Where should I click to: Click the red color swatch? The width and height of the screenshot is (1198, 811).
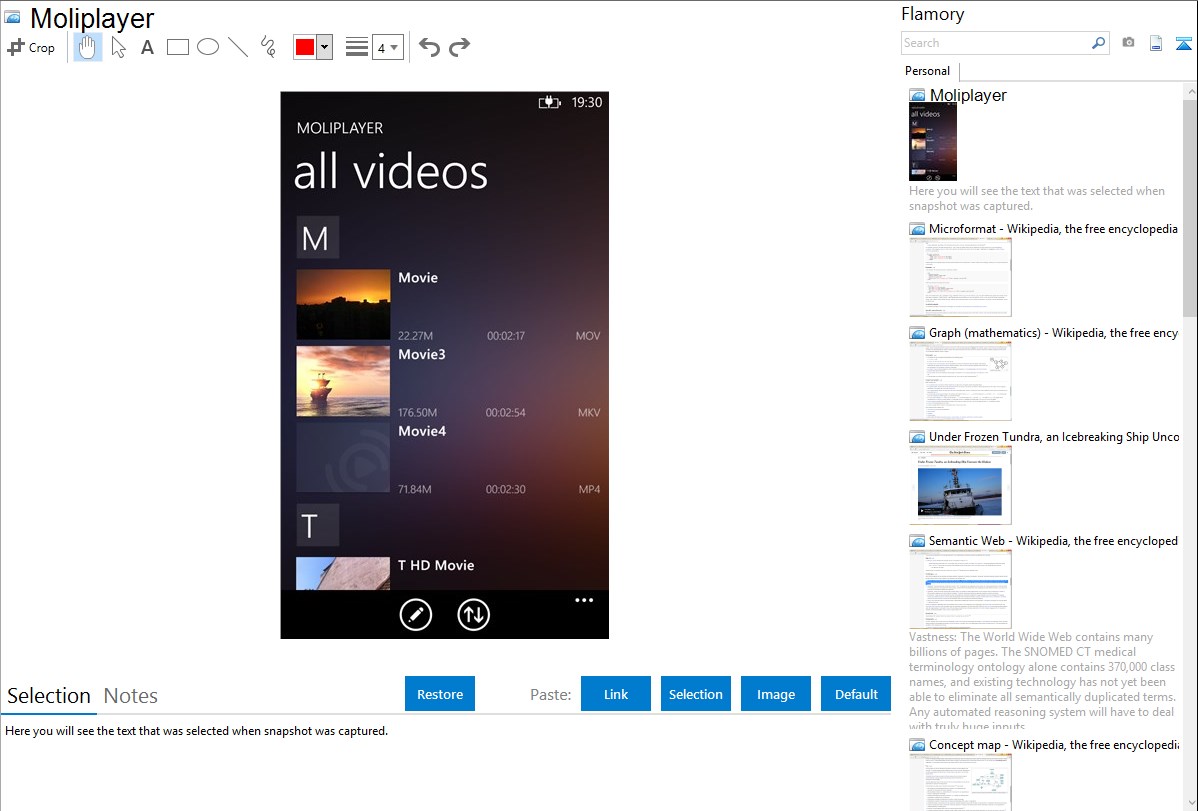click(305, 47)
